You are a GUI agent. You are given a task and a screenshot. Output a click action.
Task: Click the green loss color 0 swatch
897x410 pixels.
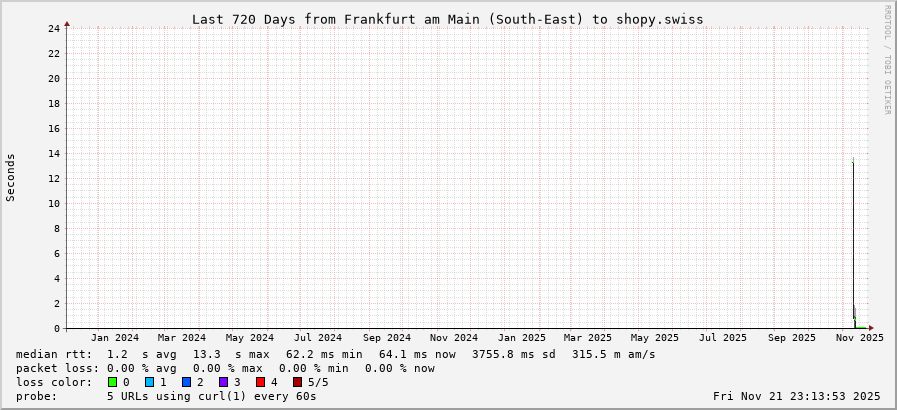tap(113, 382)
